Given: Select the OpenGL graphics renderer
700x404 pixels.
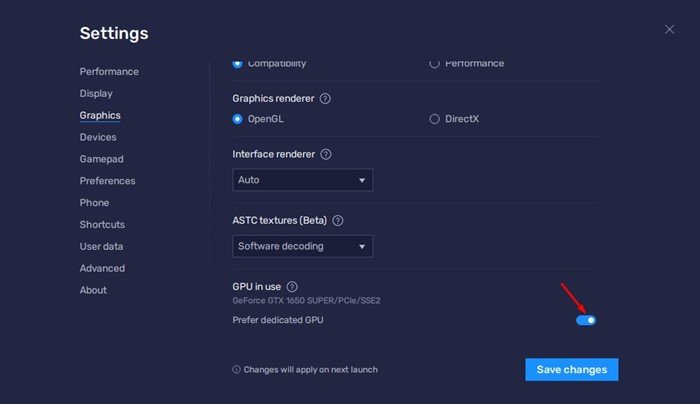Looking at the screenshot, I should (x=238, y=119).
